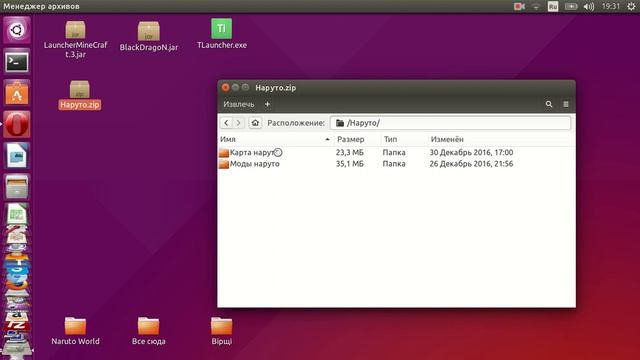Open the image viewer document icon in dock
This screenshot has height=360, width=640.
[x=17, y=156]
